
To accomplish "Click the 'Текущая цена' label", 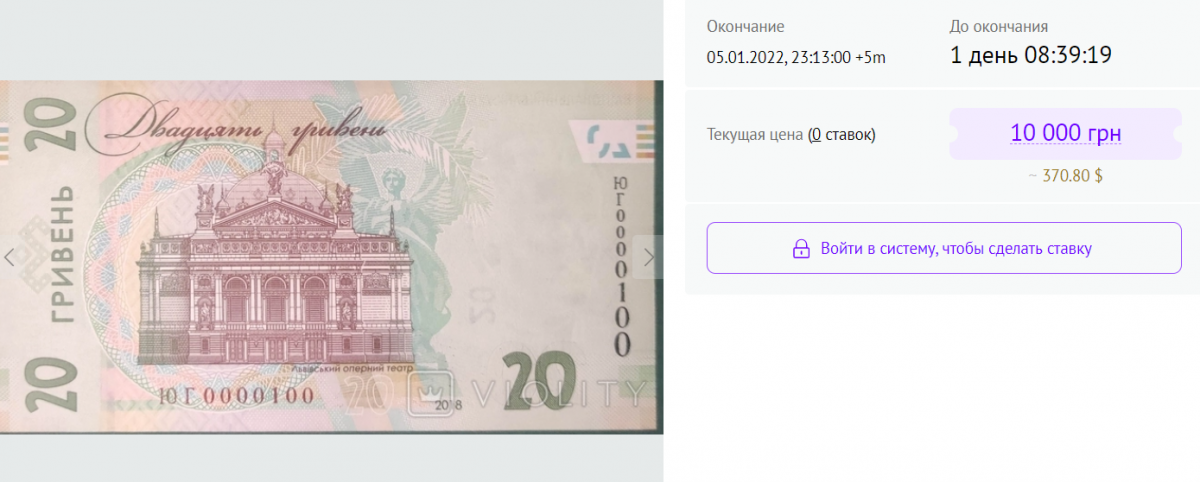I will 755,134.
